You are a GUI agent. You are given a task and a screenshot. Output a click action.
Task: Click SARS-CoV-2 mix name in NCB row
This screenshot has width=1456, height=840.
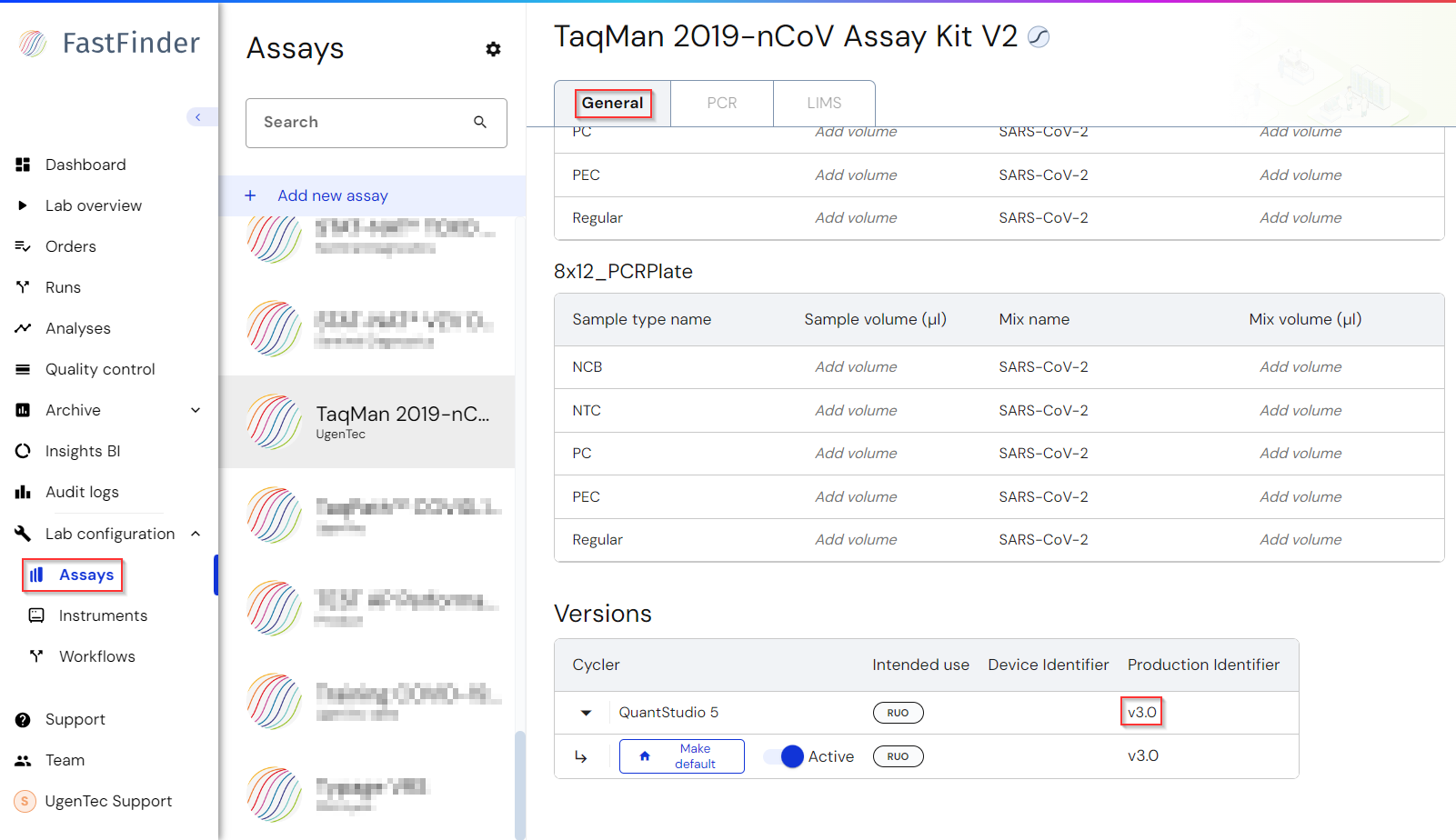1043,367
